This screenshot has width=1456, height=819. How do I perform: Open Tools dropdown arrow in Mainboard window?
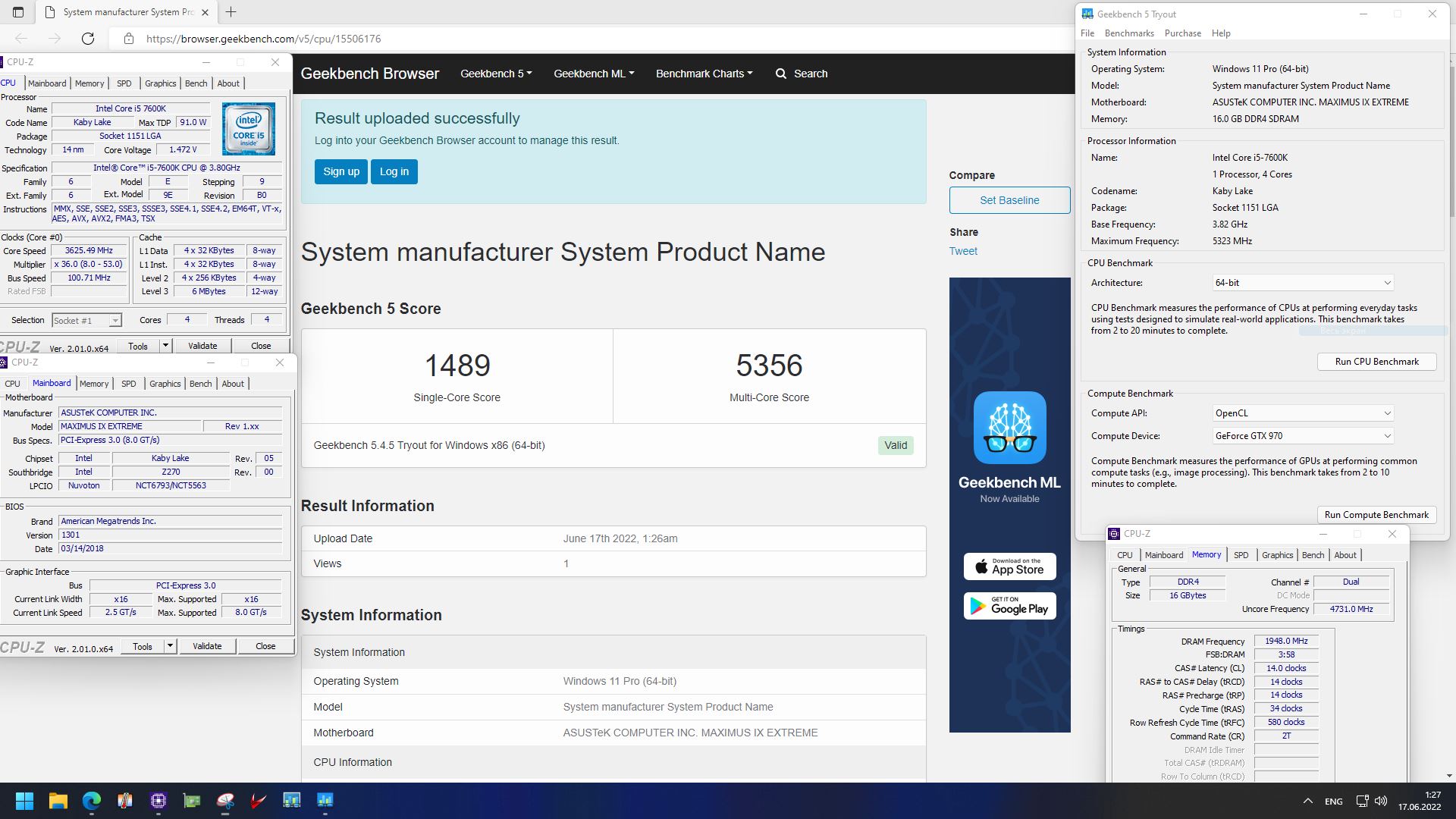coord(170,646)
